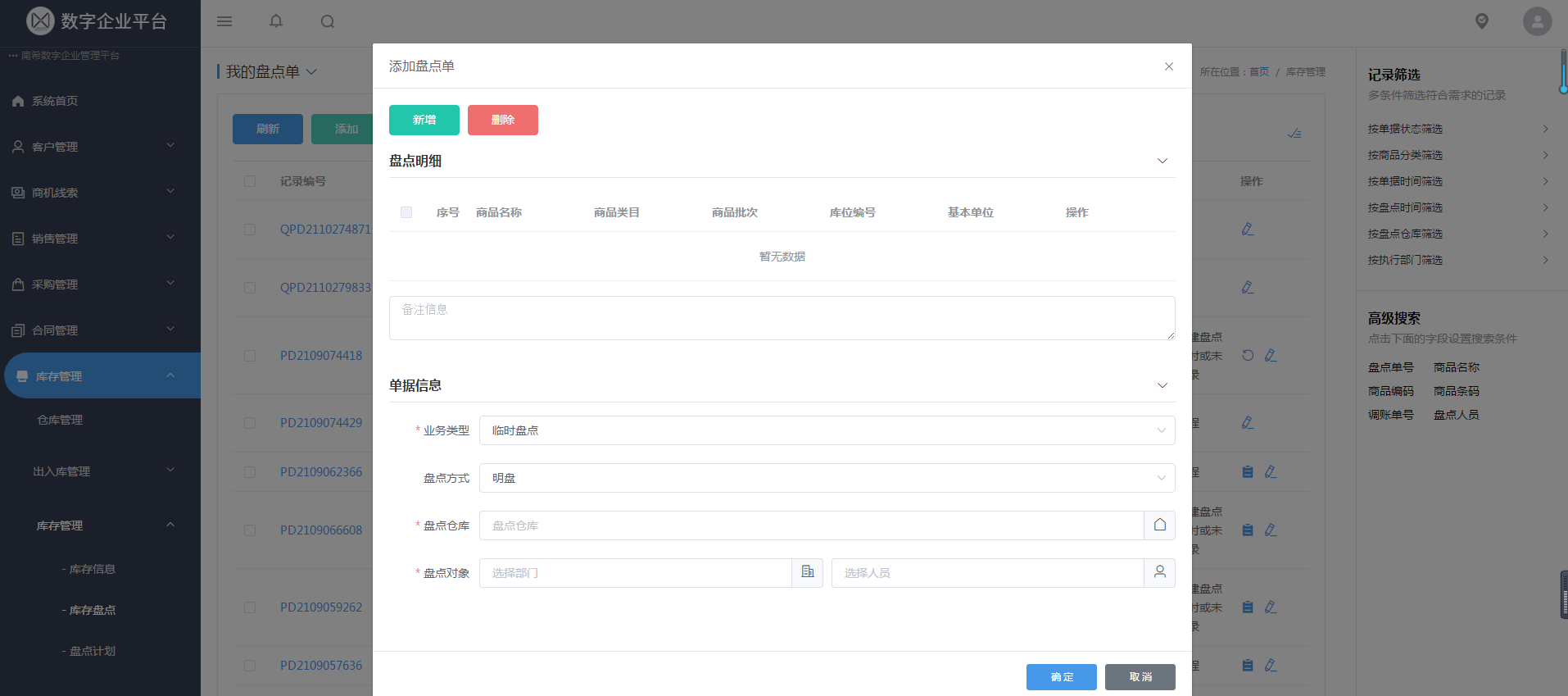Check the select-all checkbox in 盘点明细 table
1568x696 pixels.
pos(406,212)
